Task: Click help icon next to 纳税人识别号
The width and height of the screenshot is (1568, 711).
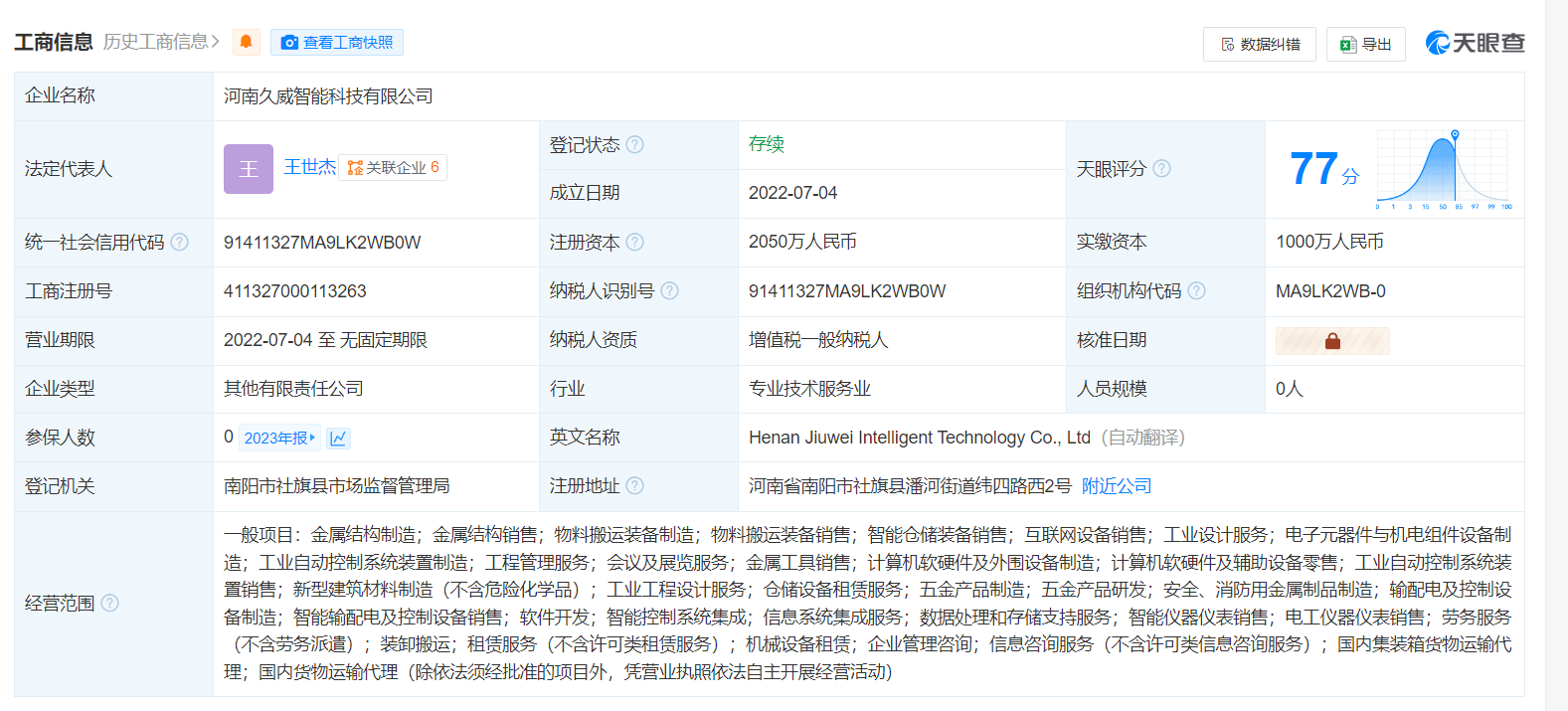Action: [670, 290]
